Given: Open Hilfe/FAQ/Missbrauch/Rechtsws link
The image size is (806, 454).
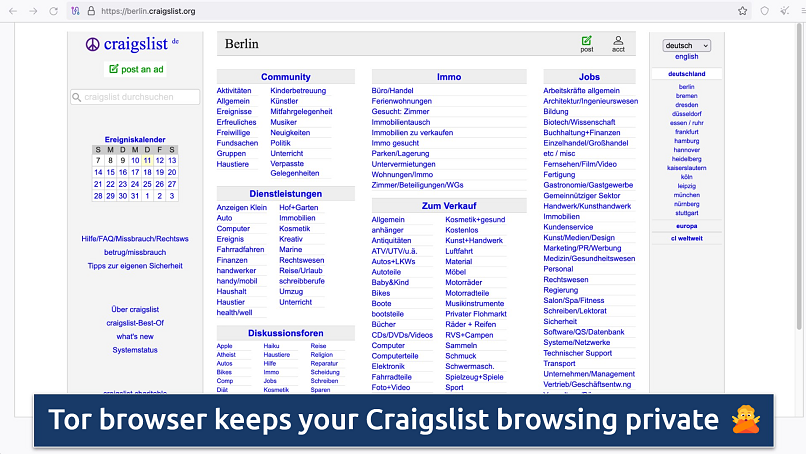Looking at the screenshot, I should pos(135,239).
